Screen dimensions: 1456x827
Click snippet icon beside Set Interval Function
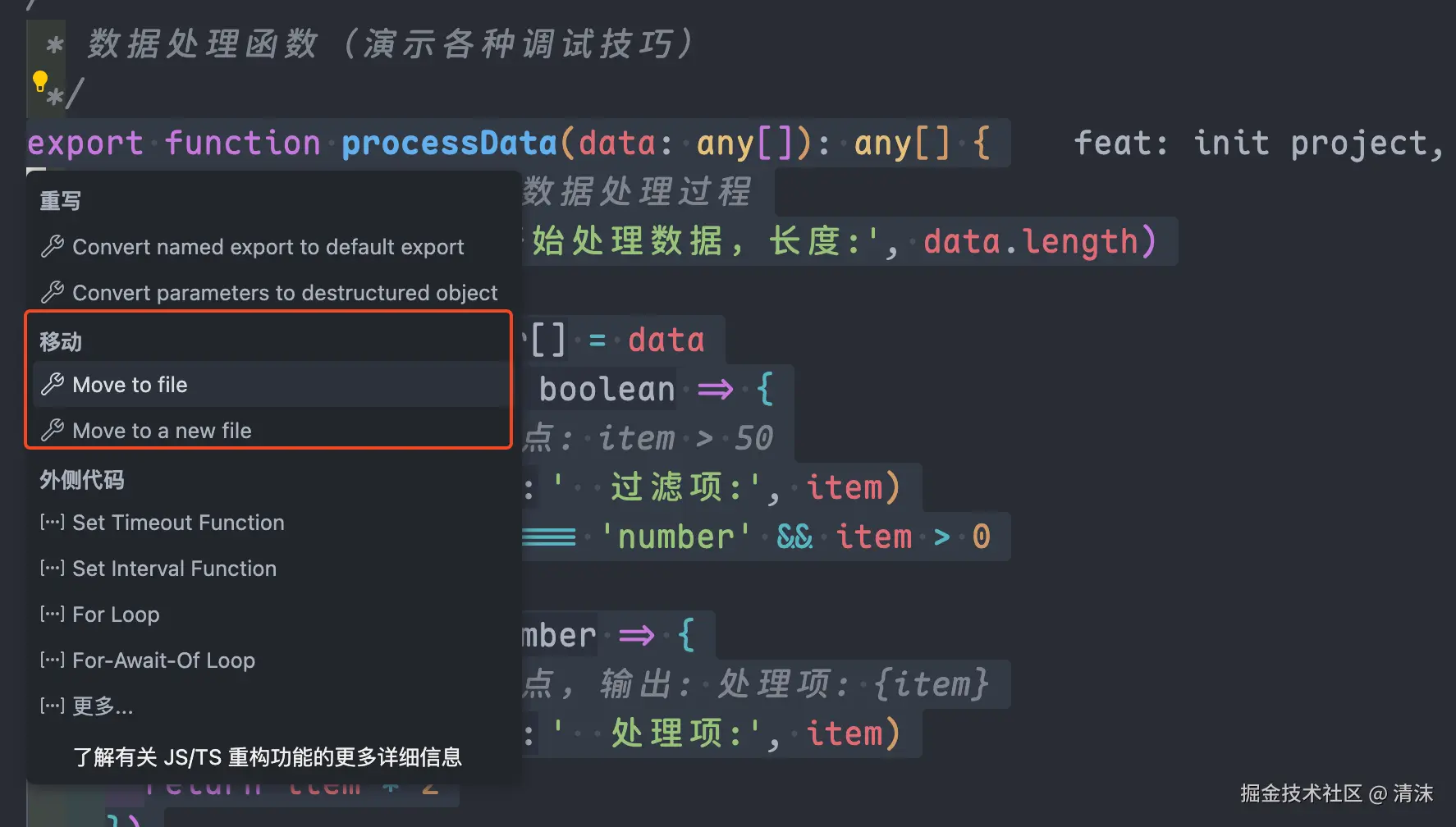52,568
